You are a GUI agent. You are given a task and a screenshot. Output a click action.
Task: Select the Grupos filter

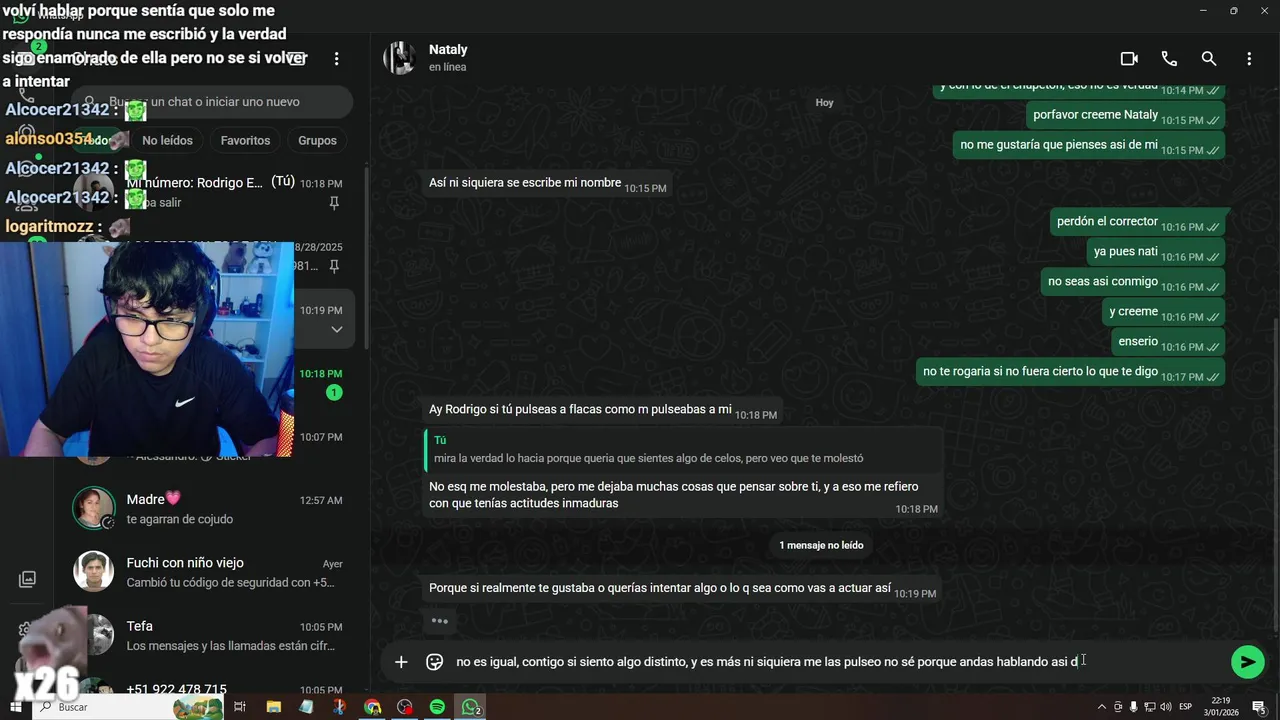coord(317,140)
